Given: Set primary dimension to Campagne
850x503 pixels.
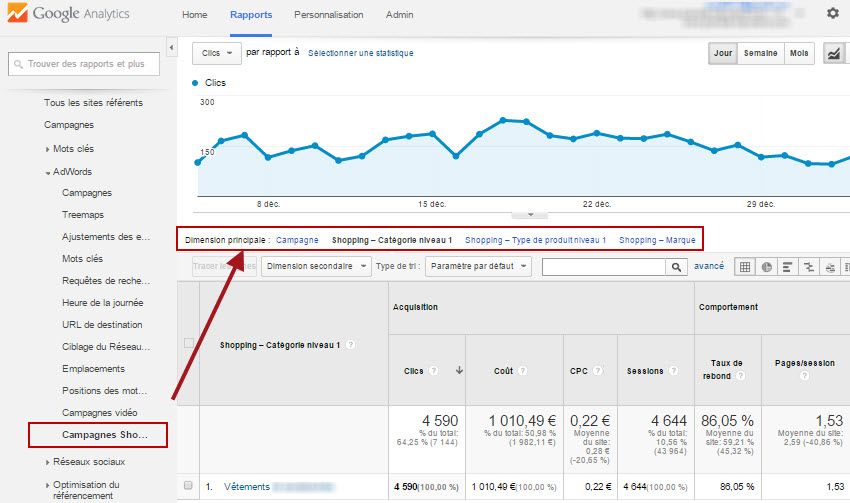Looking at the screenshot, I should tap(297, 240).
